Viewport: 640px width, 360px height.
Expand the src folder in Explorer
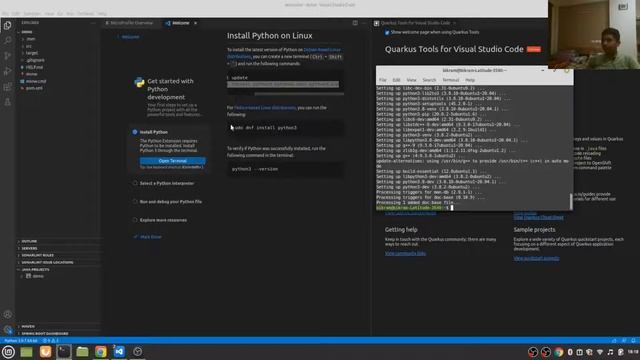tap(28, 46)
